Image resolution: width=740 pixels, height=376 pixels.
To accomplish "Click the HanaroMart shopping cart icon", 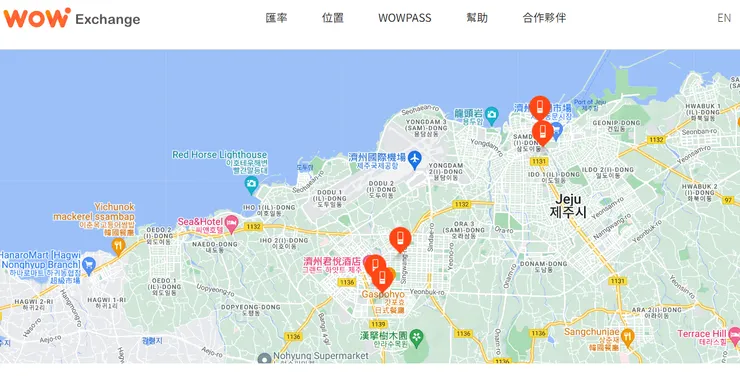I will click(88, 267).
